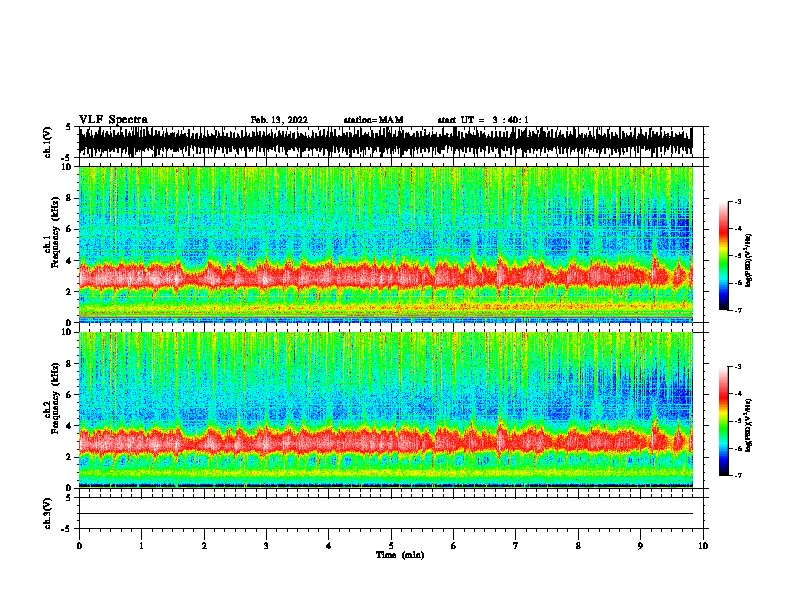This screenshot has height=612, width=792.
Task: Click the "-7" value on ch.2 colorbar
Action: pyautogui.click(x=737, y=475)
